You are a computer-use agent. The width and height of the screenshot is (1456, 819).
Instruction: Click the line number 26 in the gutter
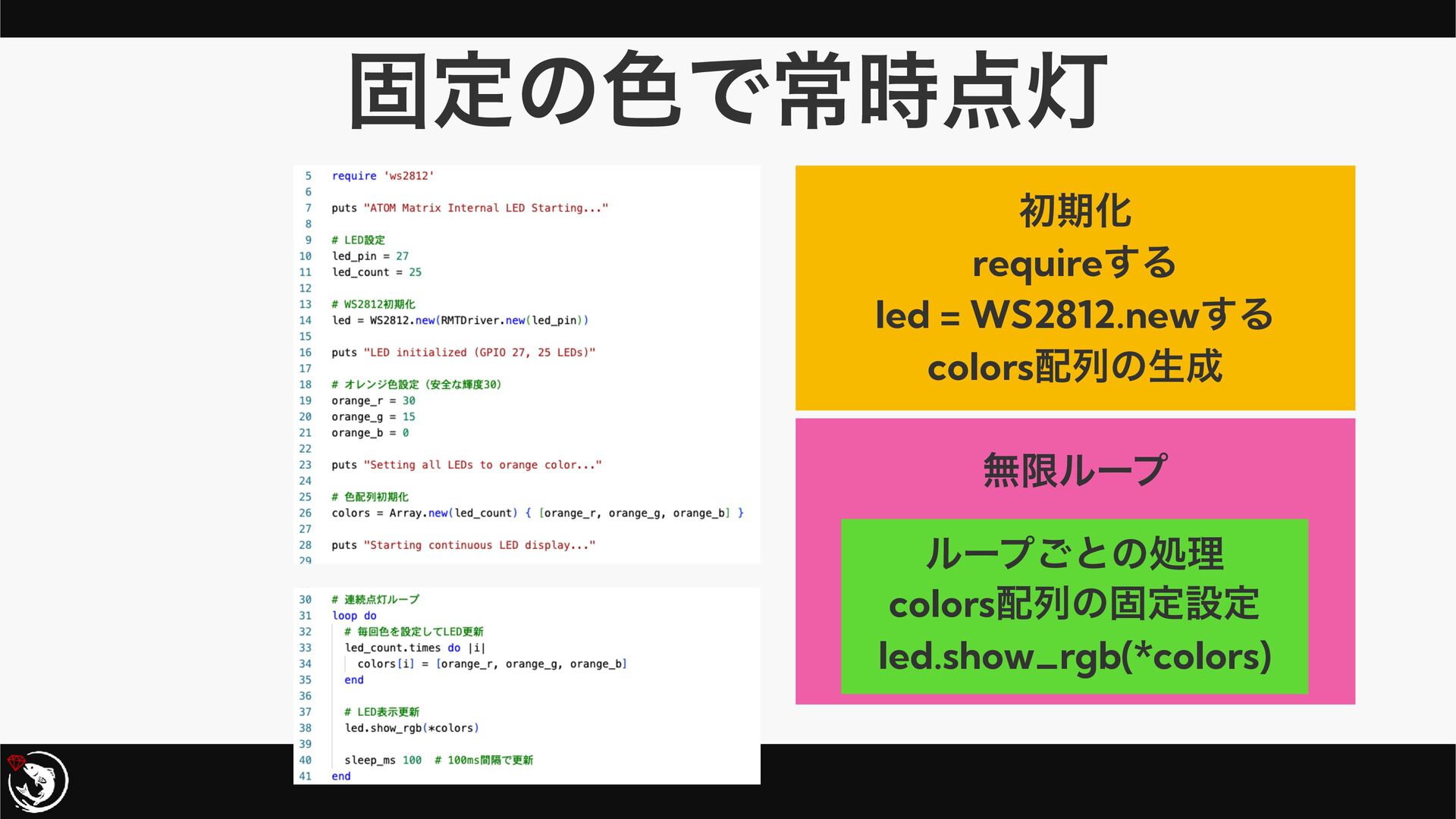click(305, 513)
